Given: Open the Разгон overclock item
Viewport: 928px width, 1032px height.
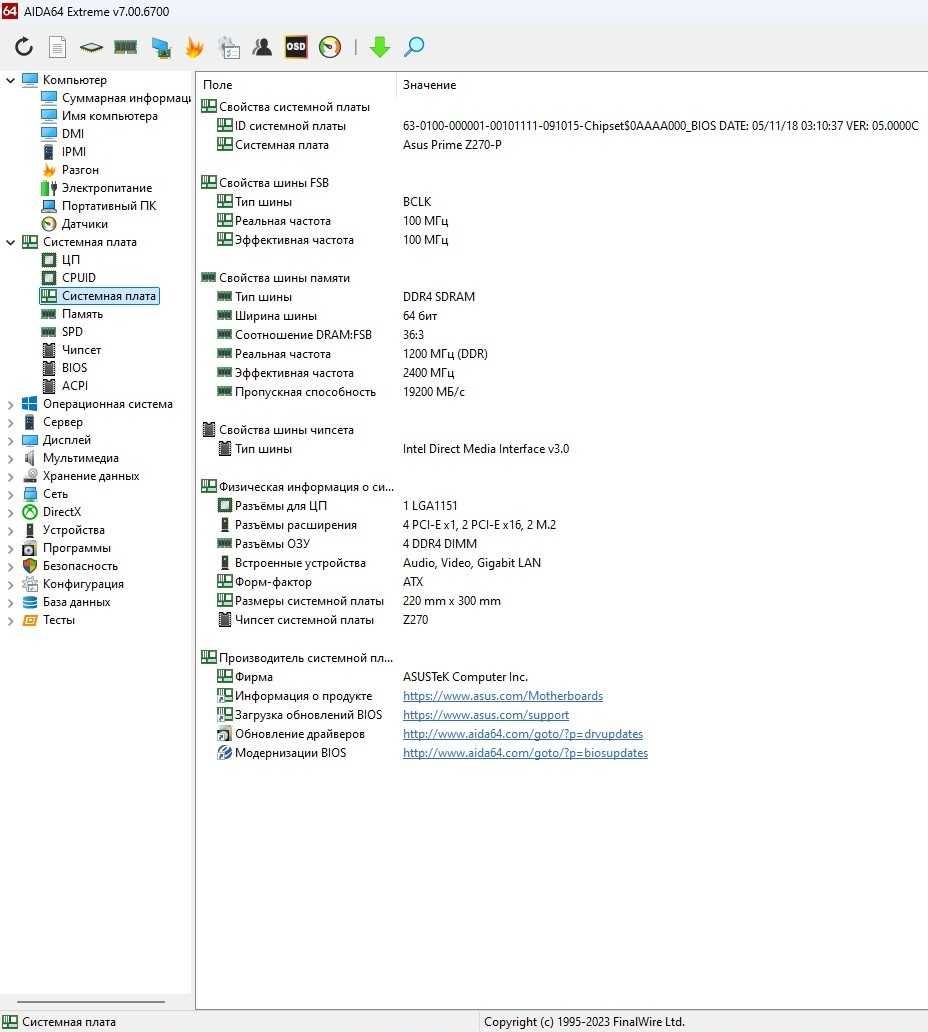Looking at the screenshot, I should 70,170.
